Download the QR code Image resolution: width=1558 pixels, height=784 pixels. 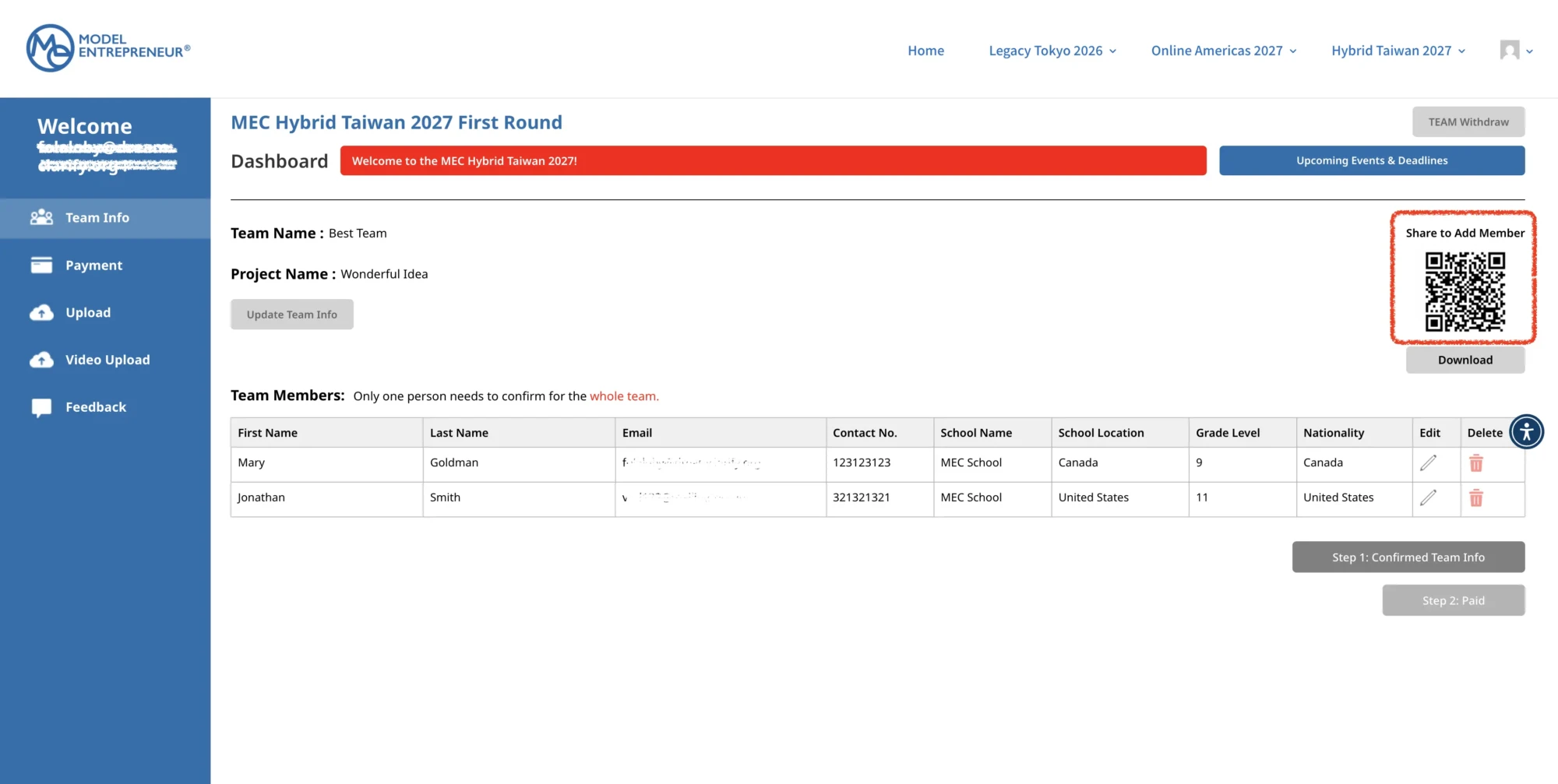(1465, 360)
